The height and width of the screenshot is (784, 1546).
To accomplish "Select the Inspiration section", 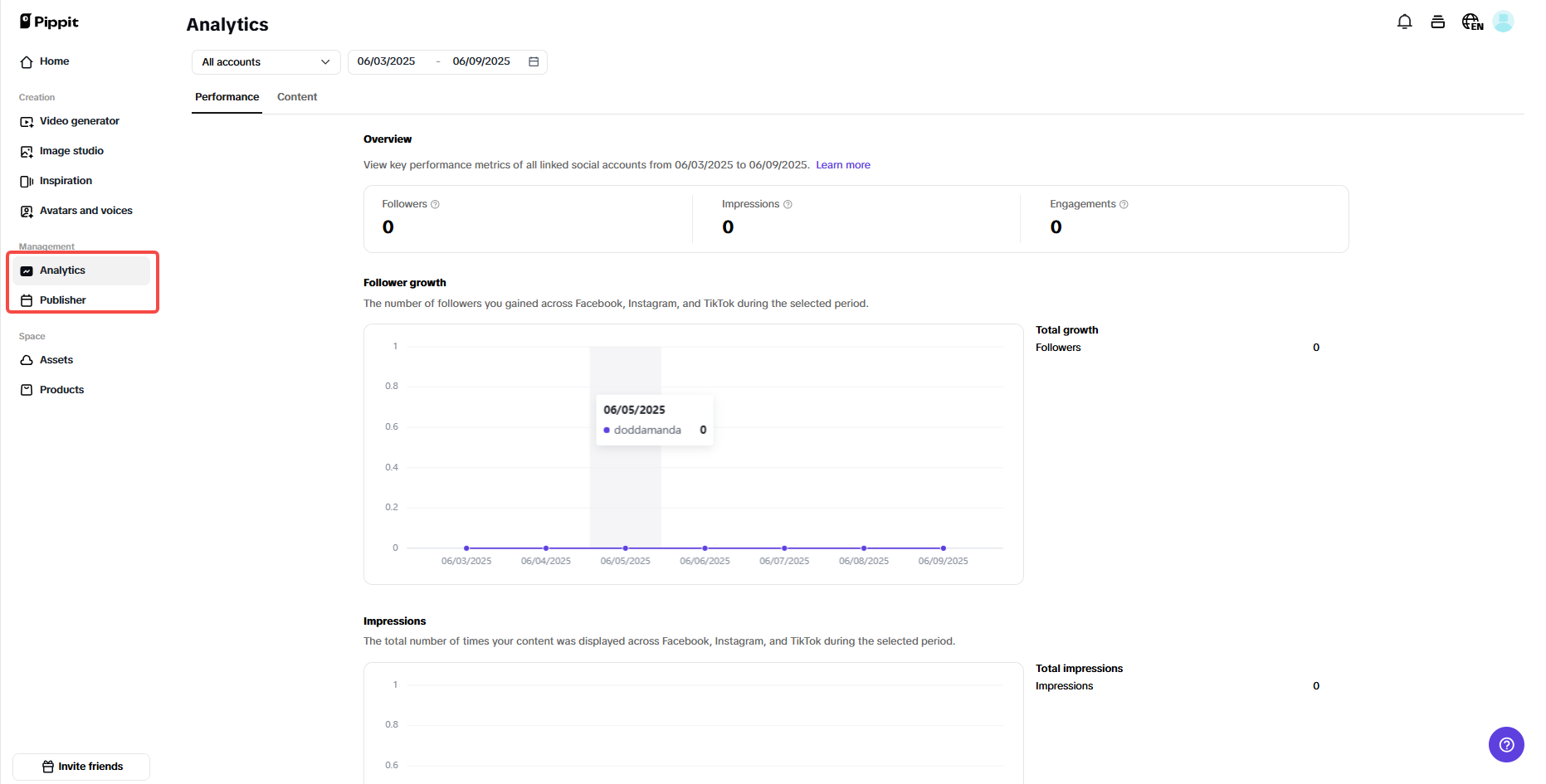I will [x=66, y=181].
